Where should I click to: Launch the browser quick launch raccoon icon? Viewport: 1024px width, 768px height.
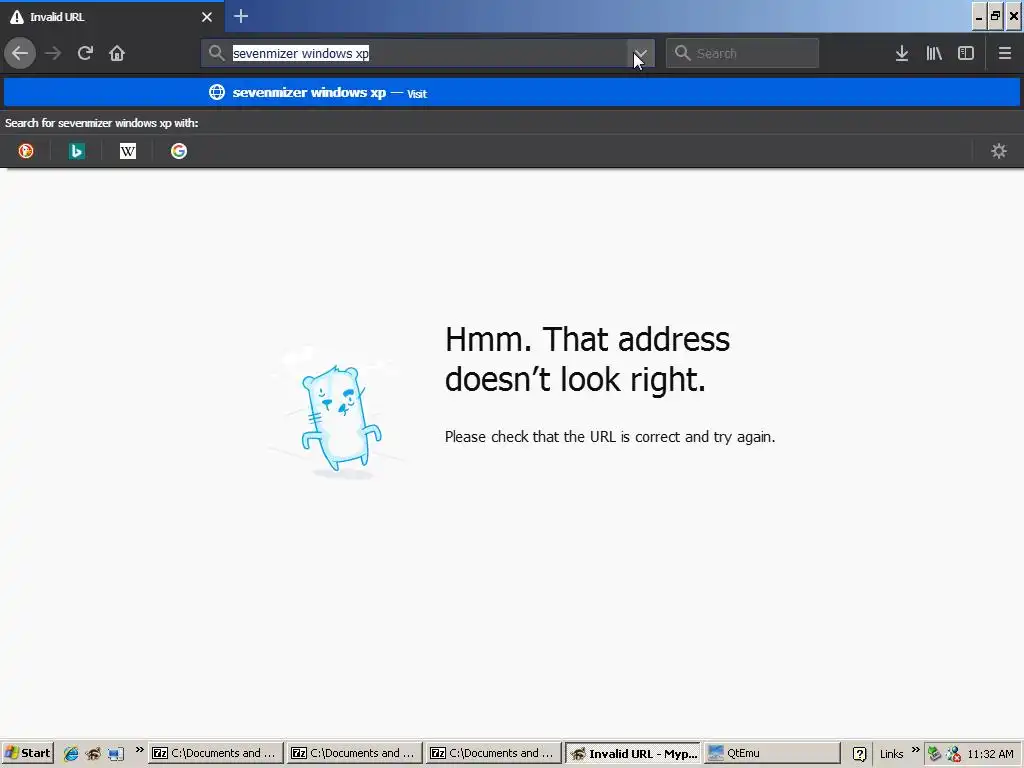pos(93,754)
